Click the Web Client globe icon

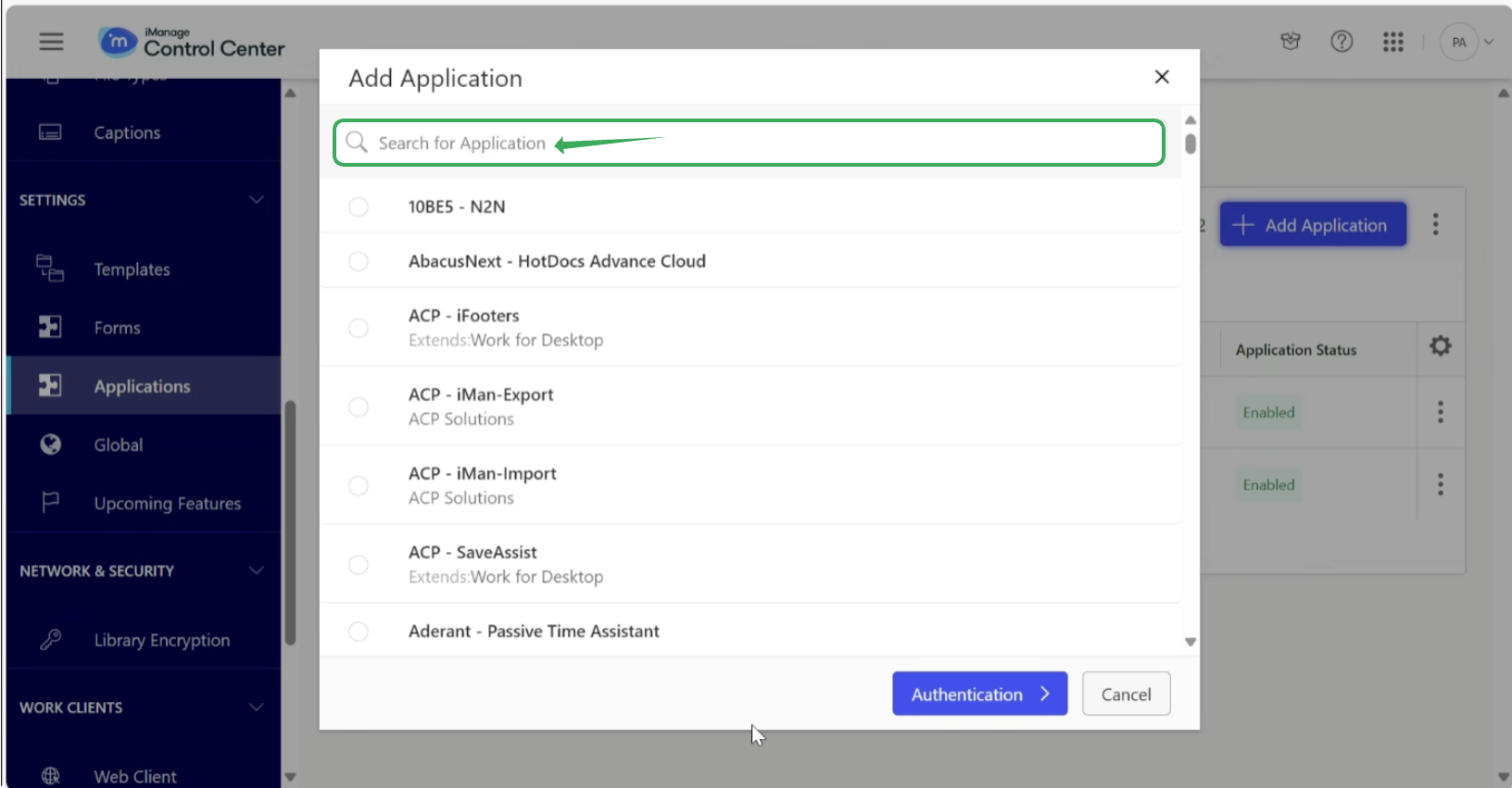point(50,776)
